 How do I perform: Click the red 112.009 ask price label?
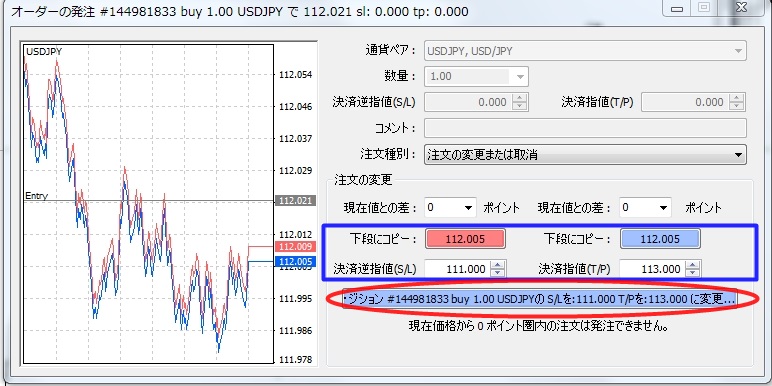[x=296, y=247]
